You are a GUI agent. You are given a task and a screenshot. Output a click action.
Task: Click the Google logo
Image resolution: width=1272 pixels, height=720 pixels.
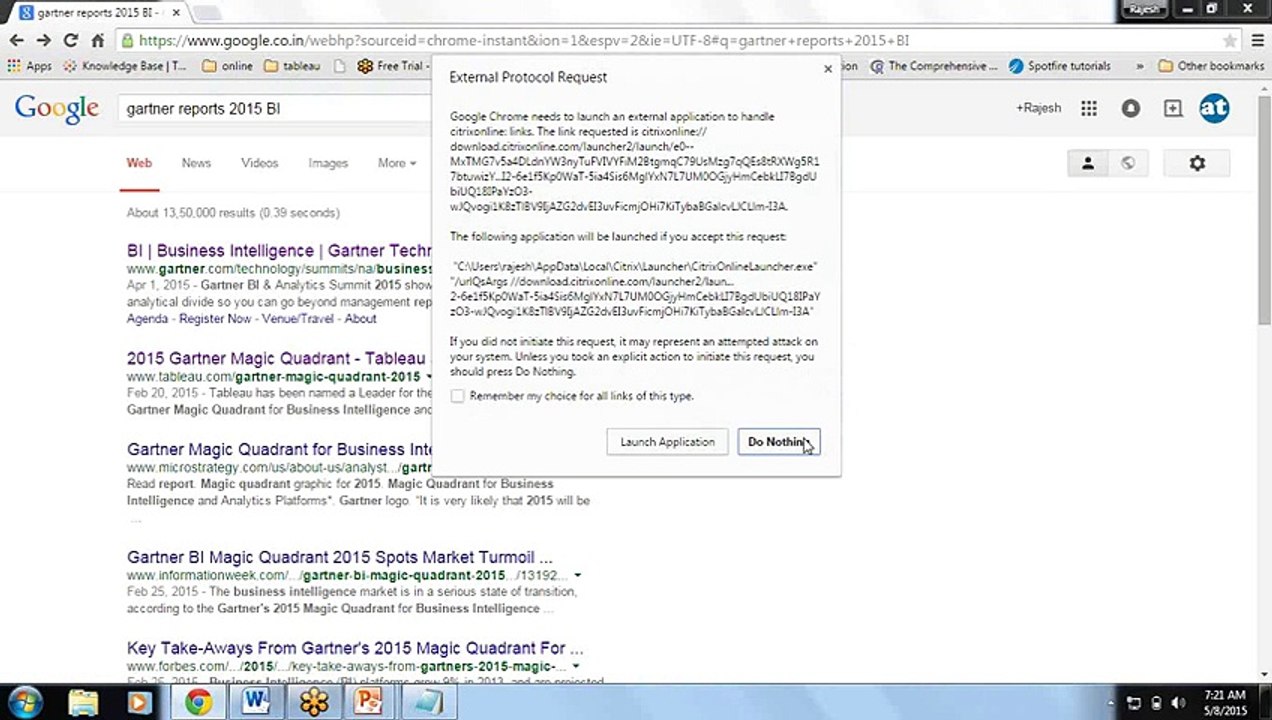pos(56,108)
